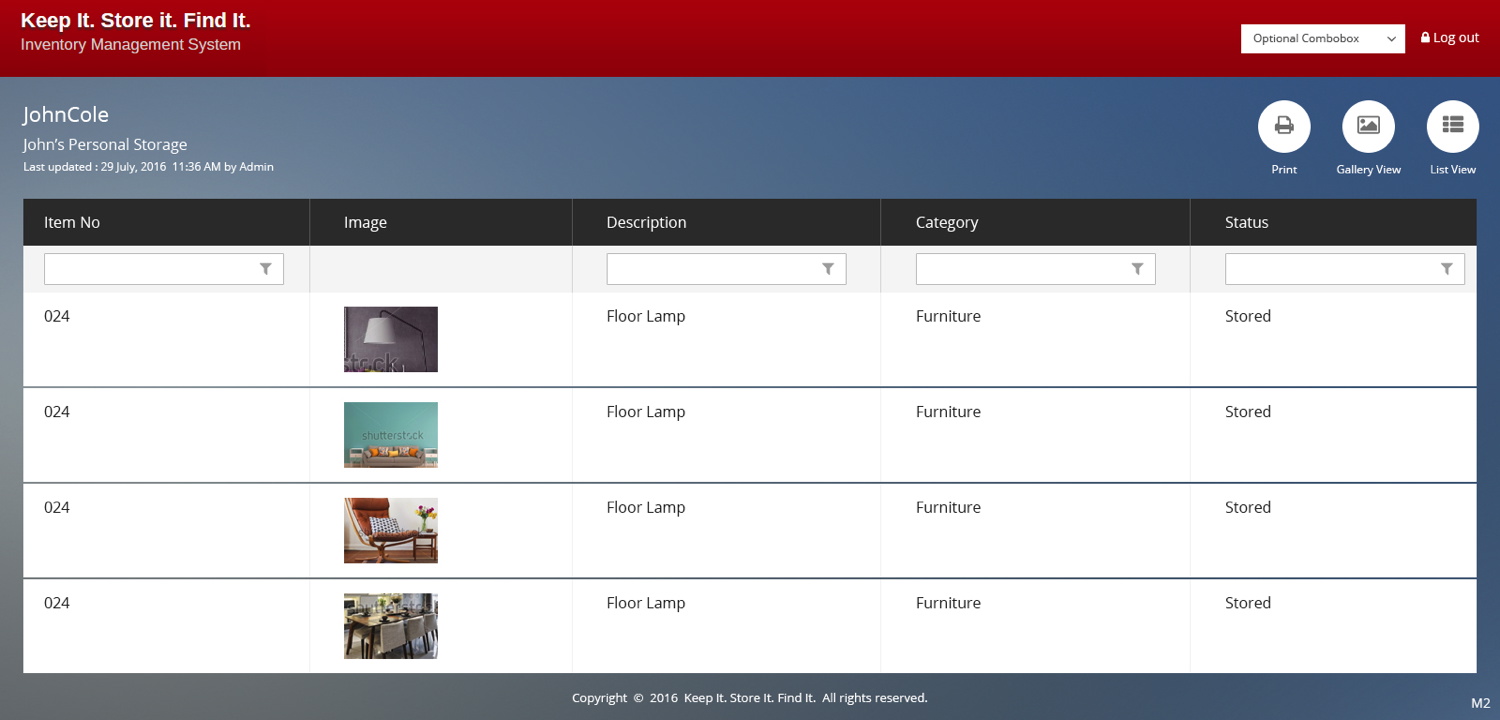The width and height of the screenshot is (1500, 720).
Task: Open the dining table thumbnail image
Action: [x=390, y=626]
